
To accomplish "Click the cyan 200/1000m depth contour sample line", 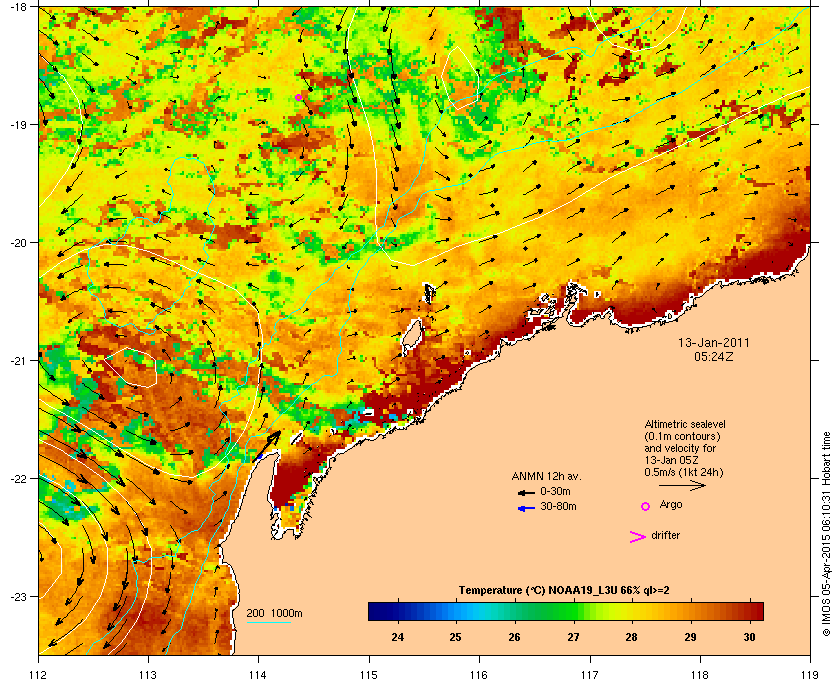I will tap(268, 622).
